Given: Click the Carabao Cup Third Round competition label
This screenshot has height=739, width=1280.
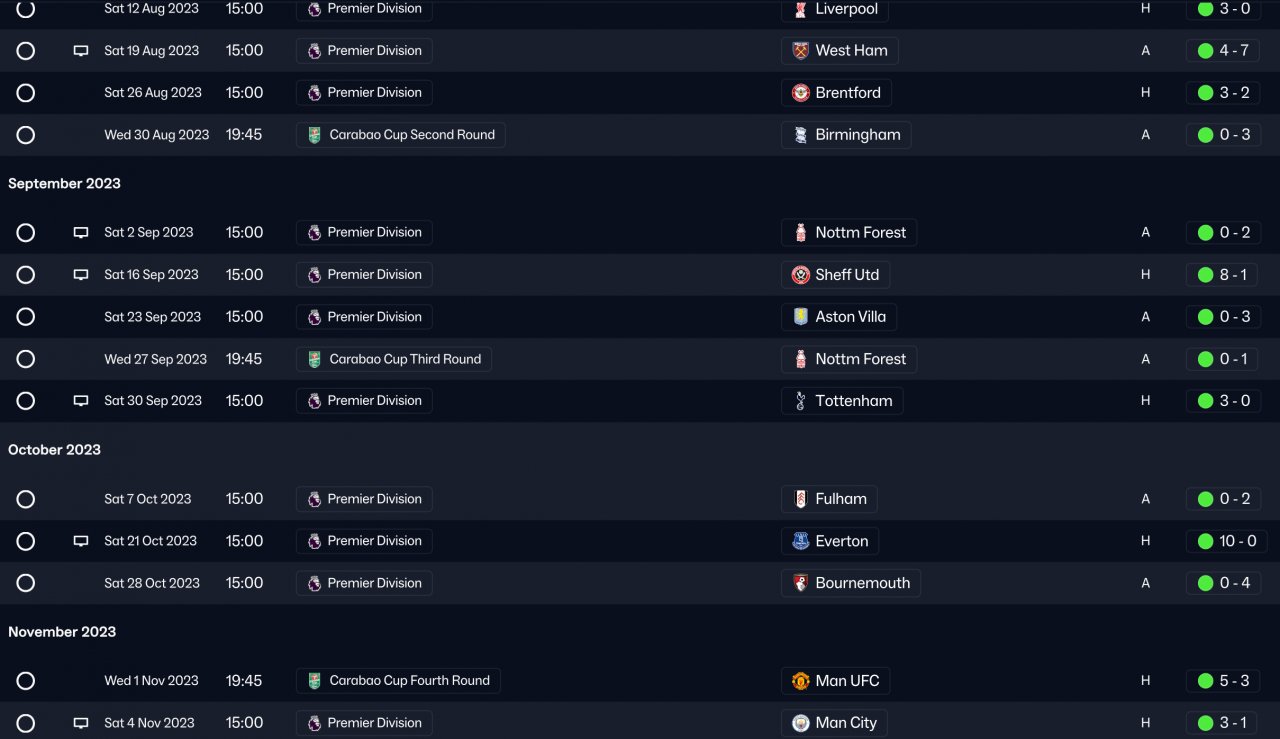Looking at the screenshot, I should (x=404, y=359).
